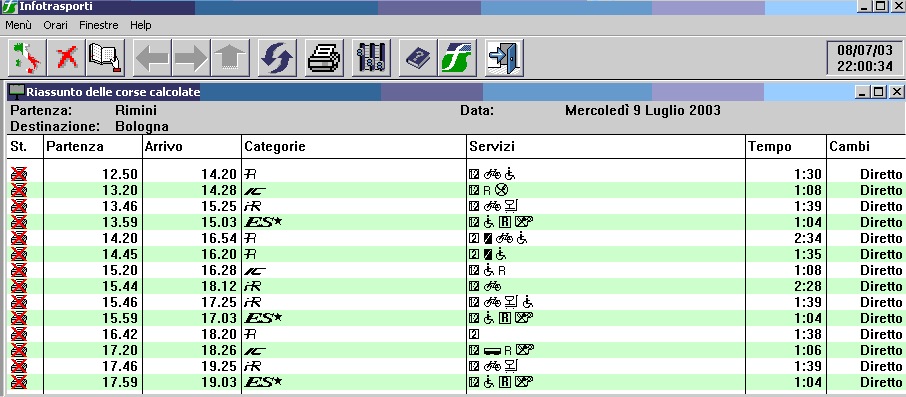Click the grey up arrow button

click(230, 58)
